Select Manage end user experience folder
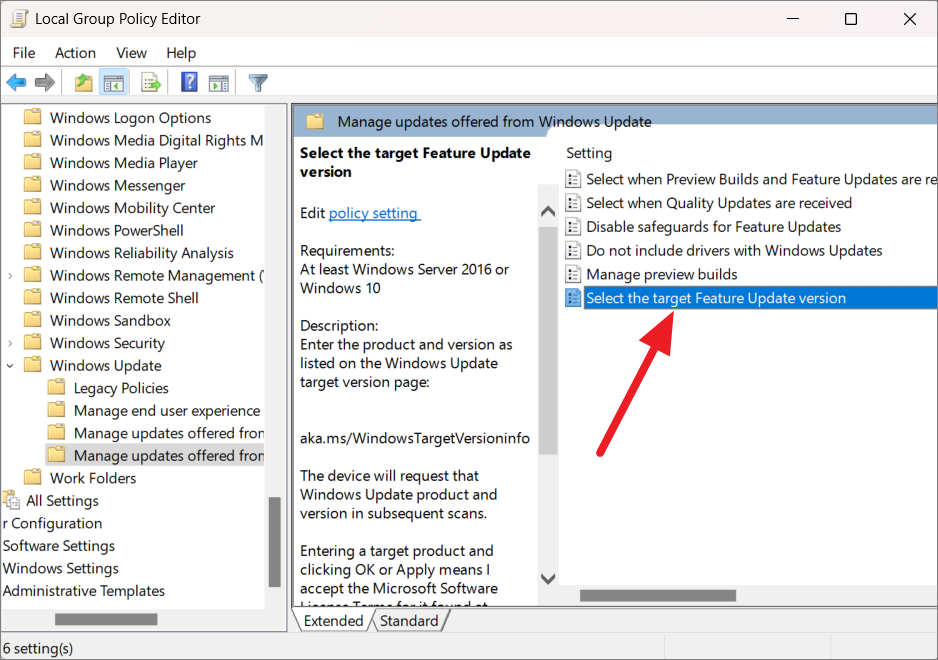 [x=167, y=410]
